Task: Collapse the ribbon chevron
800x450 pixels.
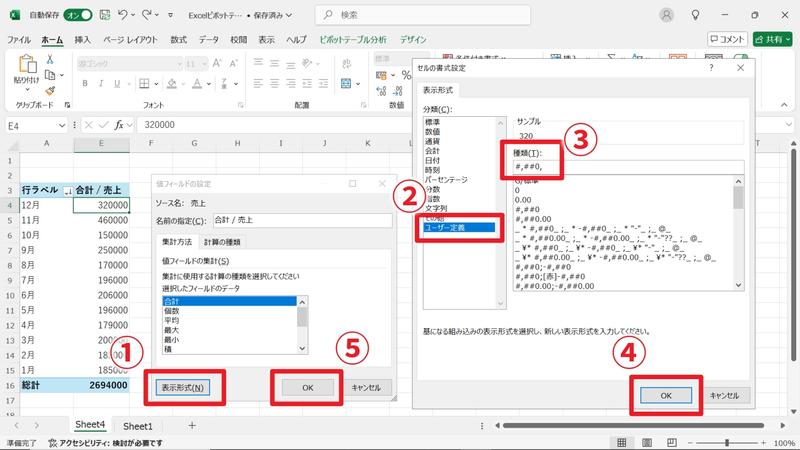Action: click(x=784, y=105)
